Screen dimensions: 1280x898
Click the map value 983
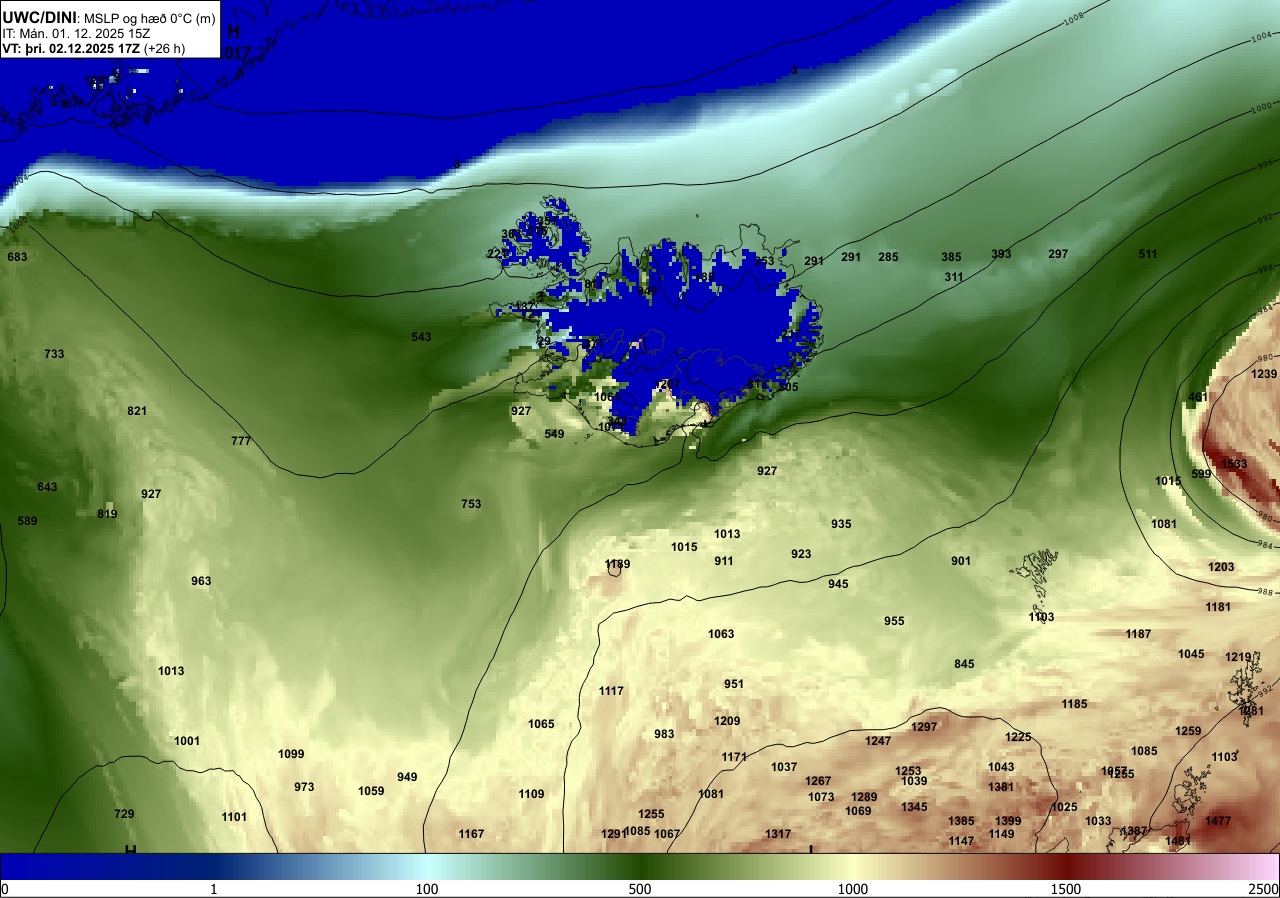click(x=664, y=734)
